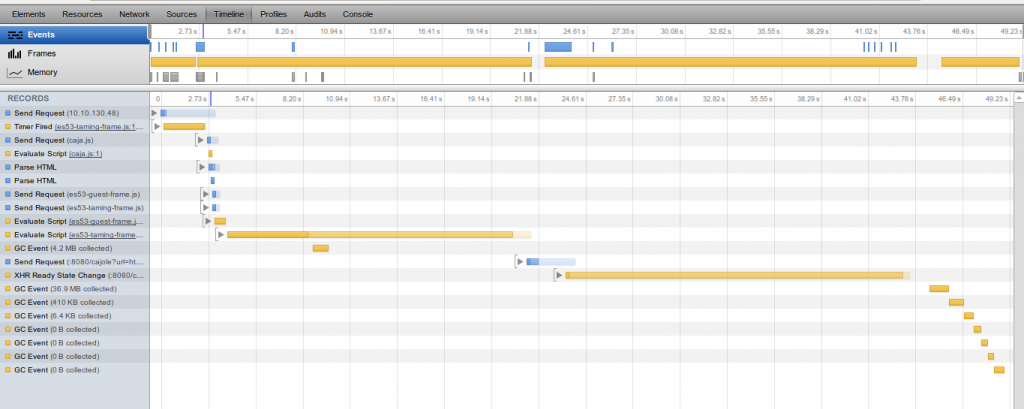Expand the XHR Ready State Change bar arrow
This screenshot has height=409, width=1024.
559,275
